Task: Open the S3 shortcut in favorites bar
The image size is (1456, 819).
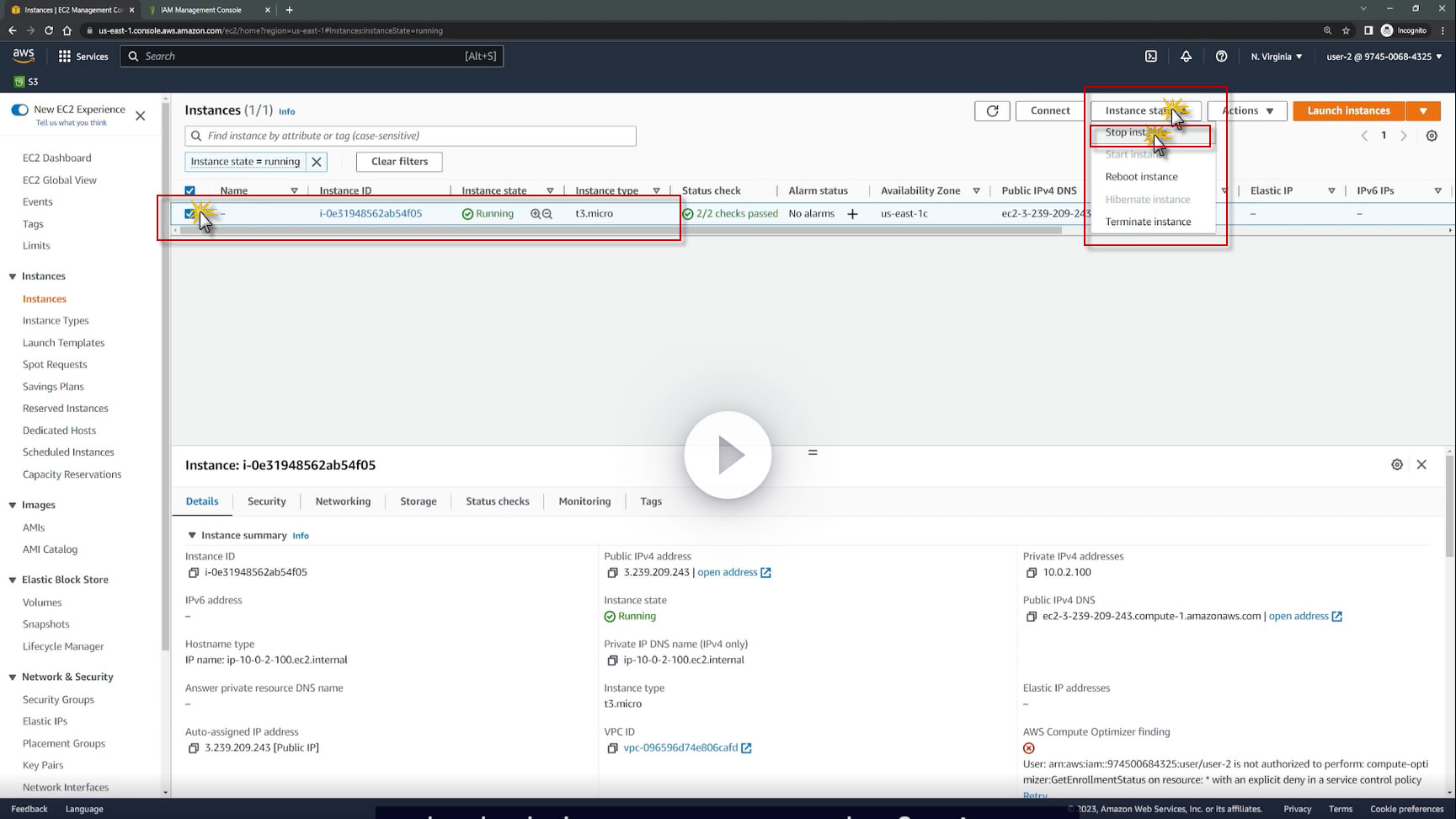Action: click(26, 82)
